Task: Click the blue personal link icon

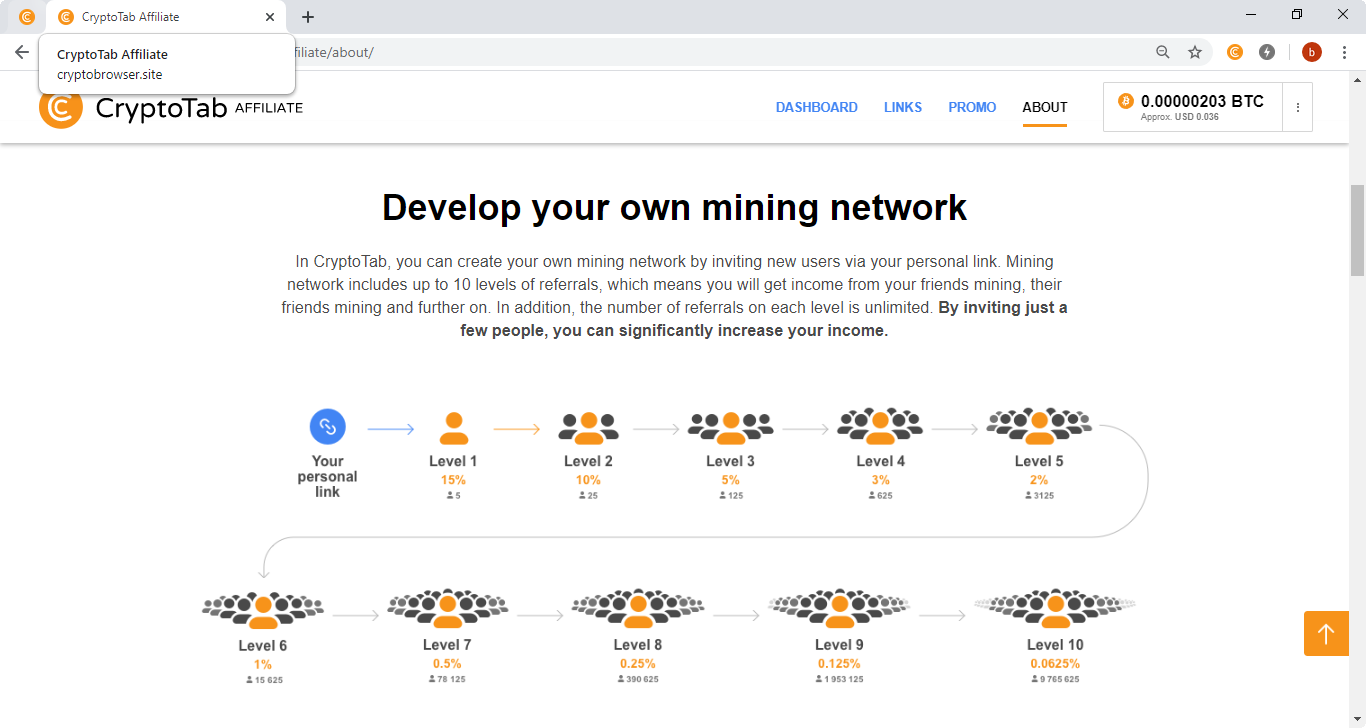Action: pos(327,427)
